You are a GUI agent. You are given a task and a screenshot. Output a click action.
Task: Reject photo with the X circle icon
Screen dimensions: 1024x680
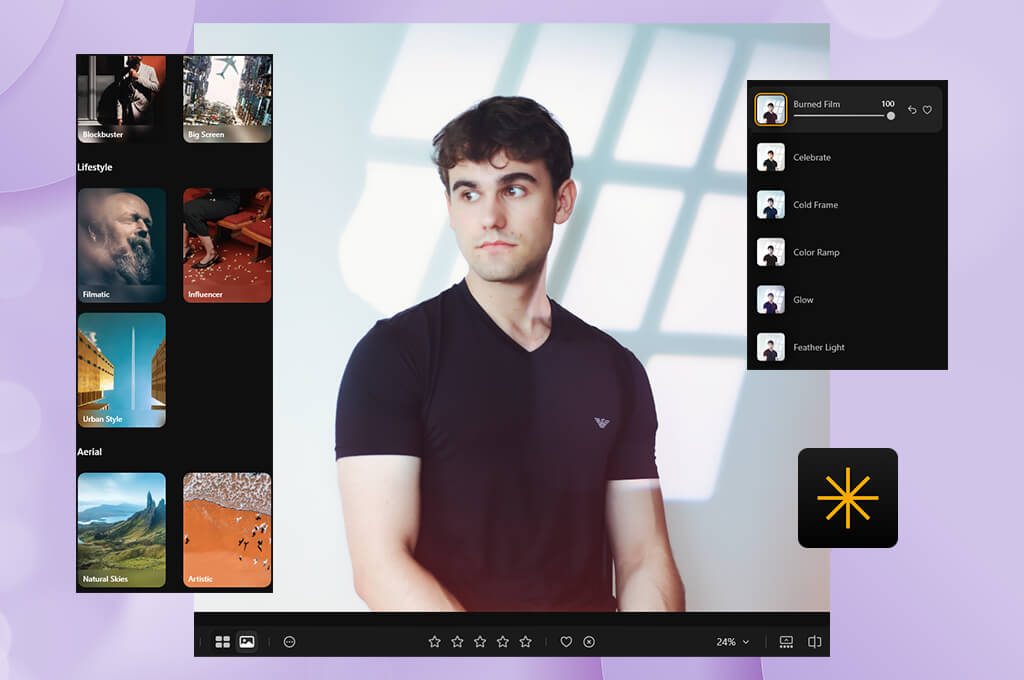click(x=589, y=642)
